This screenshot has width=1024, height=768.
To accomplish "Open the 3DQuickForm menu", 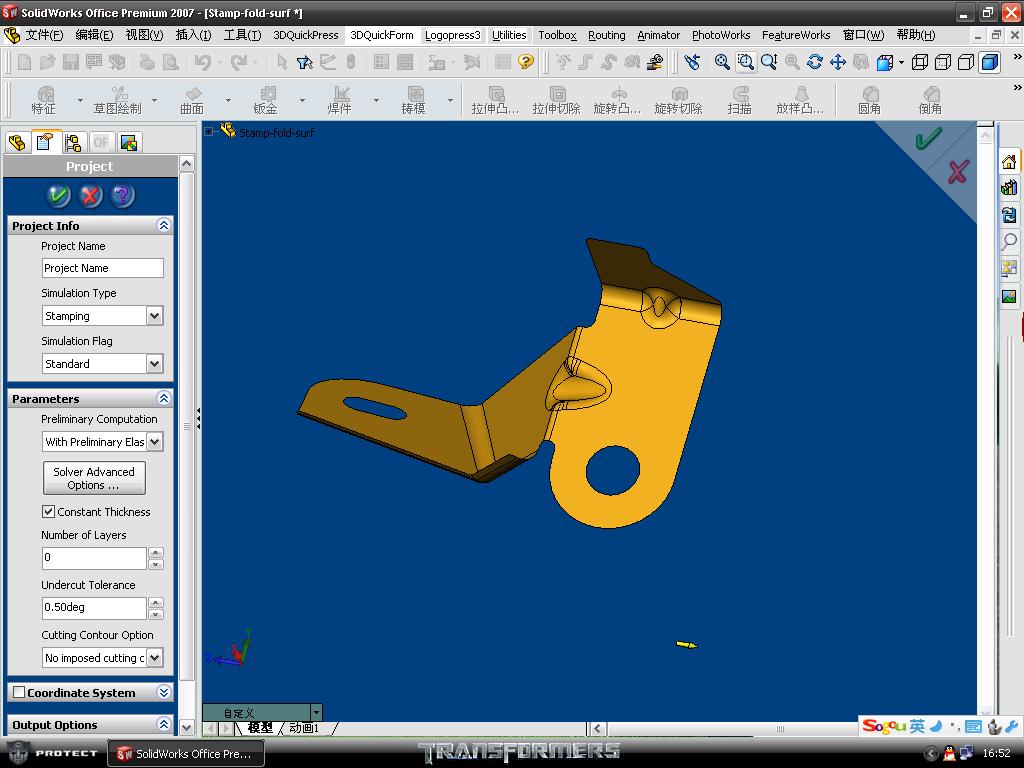I will (381, 35).
